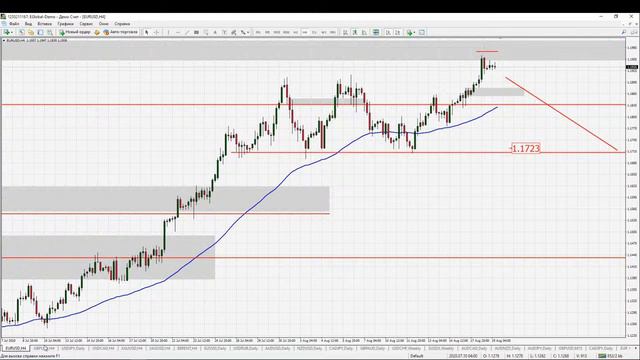Open the XAUUSD,H4 chart tab
Viewport: 640px width, 360px height.
coord(131,349)
